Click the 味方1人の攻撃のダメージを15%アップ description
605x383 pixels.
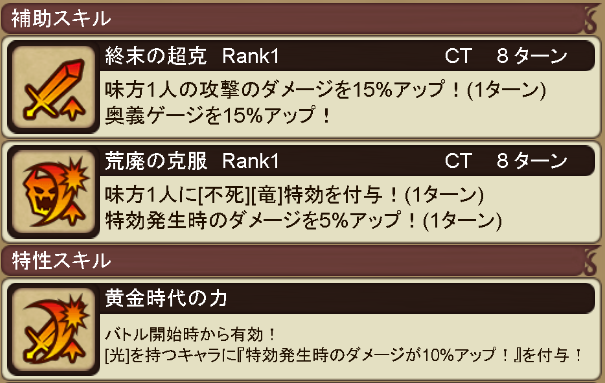coord(325,90)
